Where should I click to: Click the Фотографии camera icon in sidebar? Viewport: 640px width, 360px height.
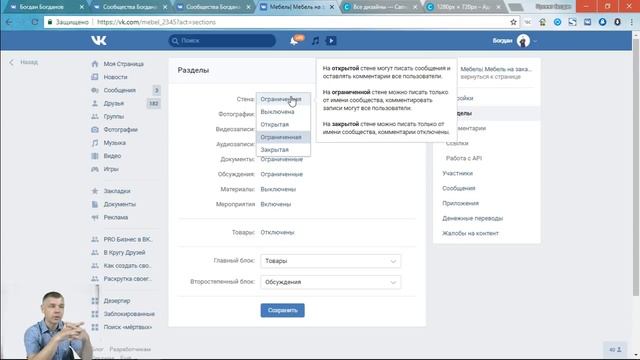pyautogui.click(x=95, y=129)
